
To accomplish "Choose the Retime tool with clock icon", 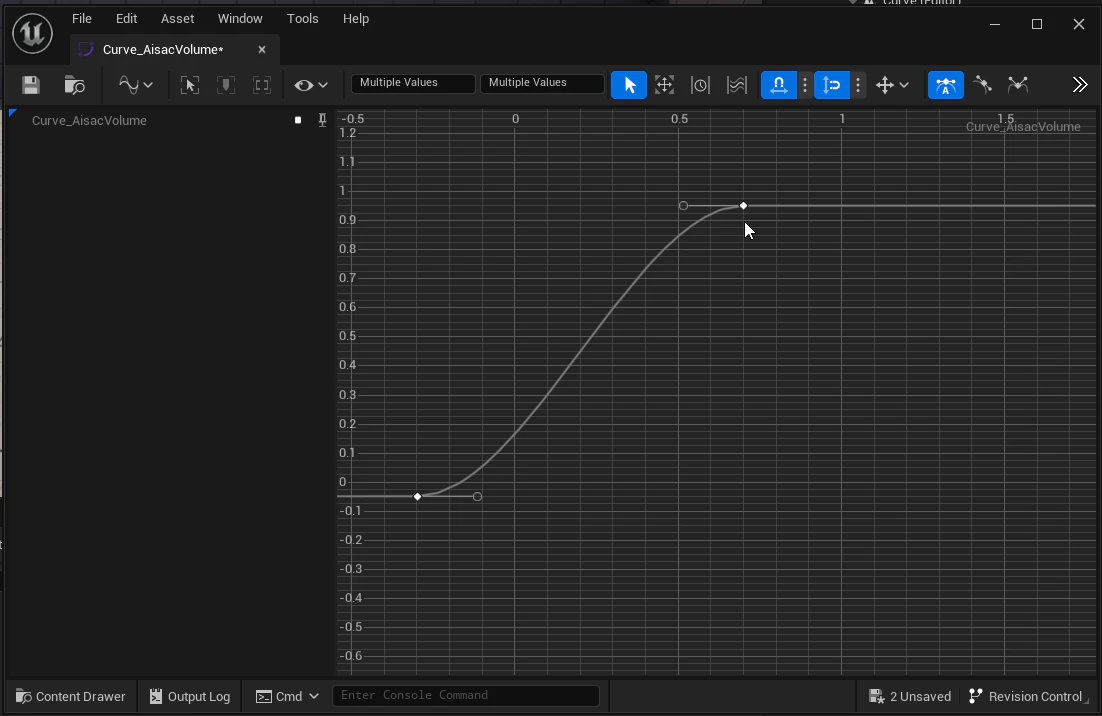I will tap(700, 85).
